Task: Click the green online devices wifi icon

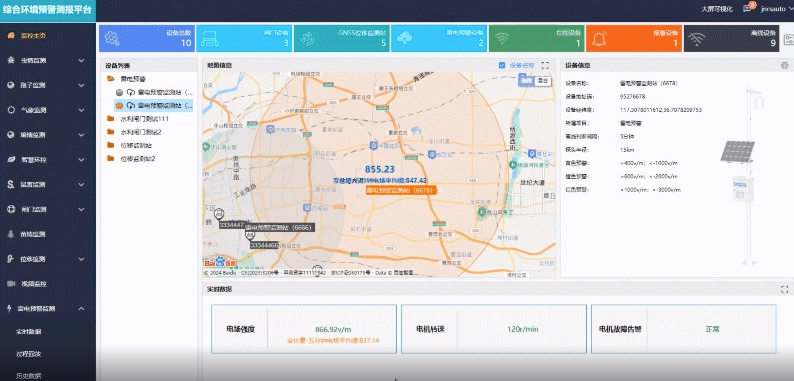Action: tap(502, 39)
